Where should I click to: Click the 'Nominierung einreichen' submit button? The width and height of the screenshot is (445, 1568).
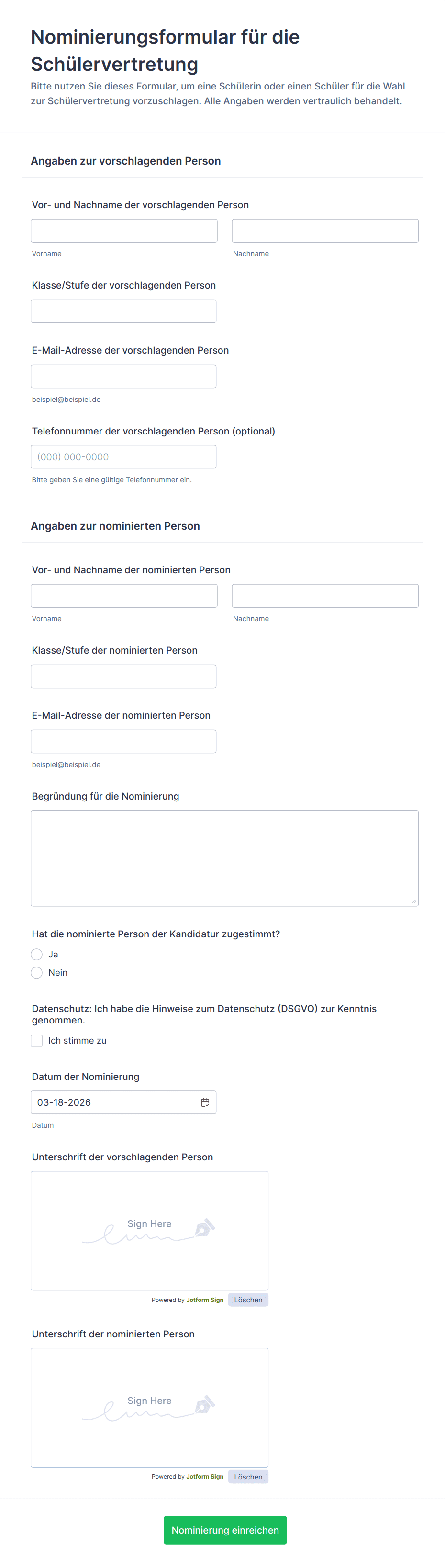tap(224, 1530)
